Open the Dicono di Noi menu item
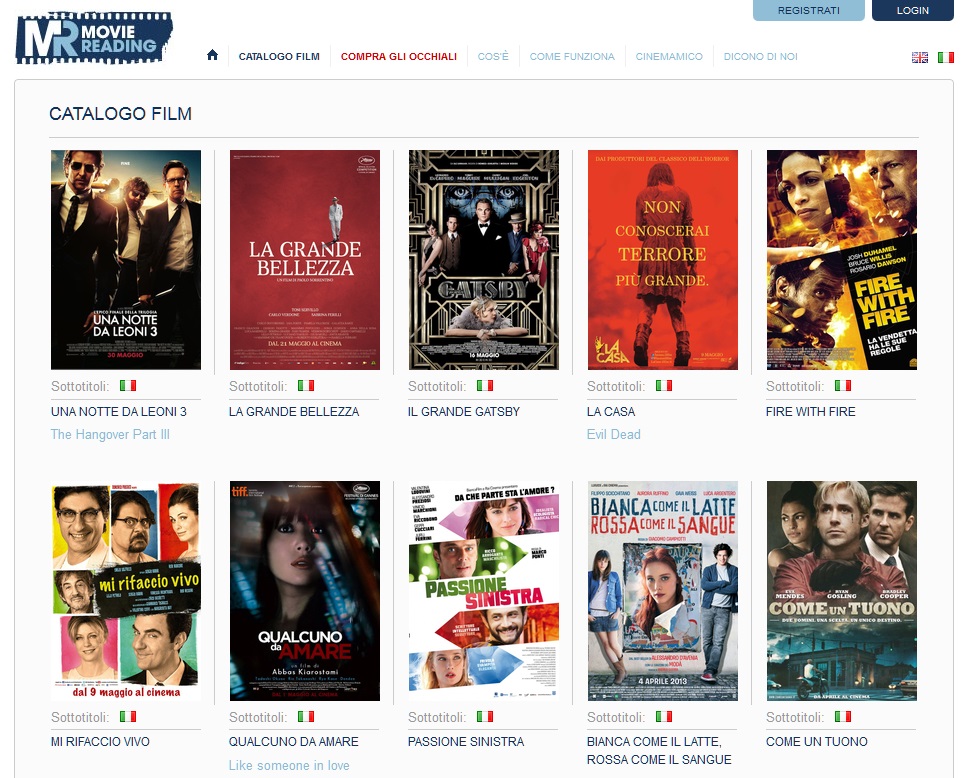The image size is (966, 778). pos(760,57)
